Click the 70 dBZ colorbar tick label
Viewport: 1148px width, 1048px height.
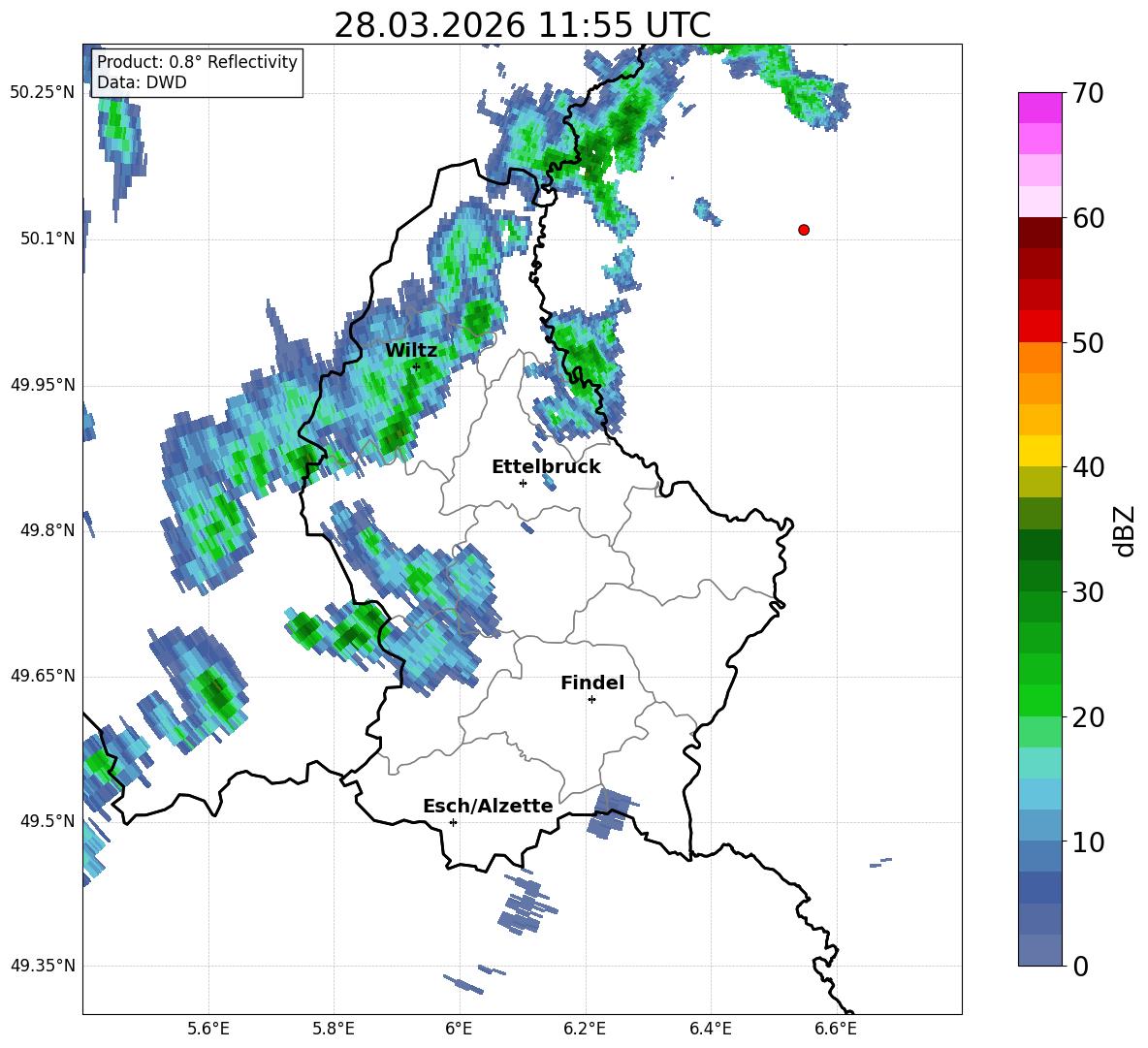[x=1089, y=94]
